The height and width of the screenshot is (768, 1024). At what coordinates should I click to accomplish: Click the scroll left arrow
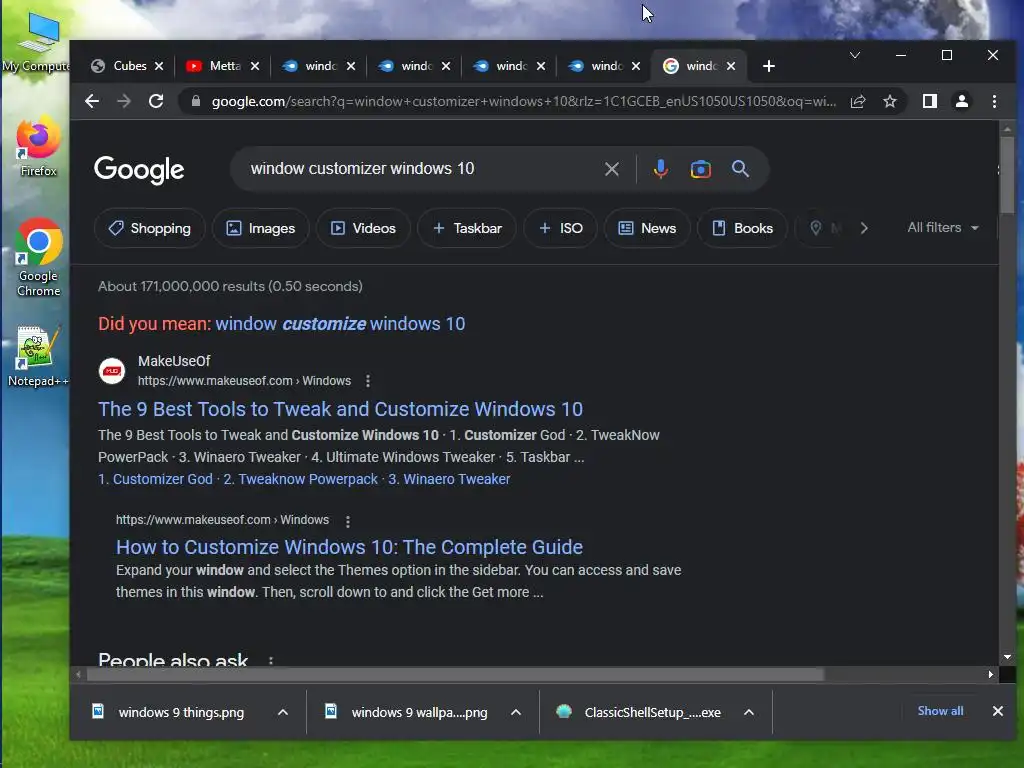pyautogui.click(x=78, y=675)
